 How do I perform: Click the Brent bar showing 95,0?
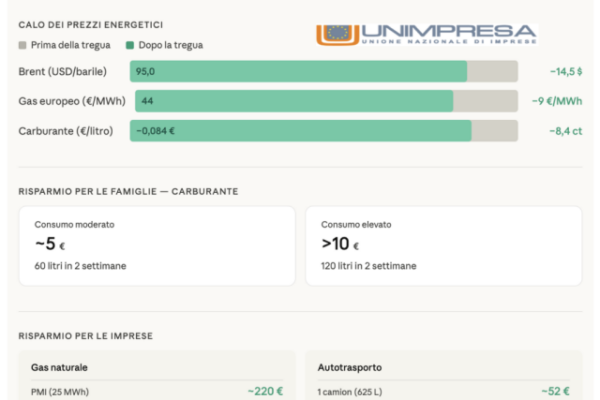[x=298, y=71]
